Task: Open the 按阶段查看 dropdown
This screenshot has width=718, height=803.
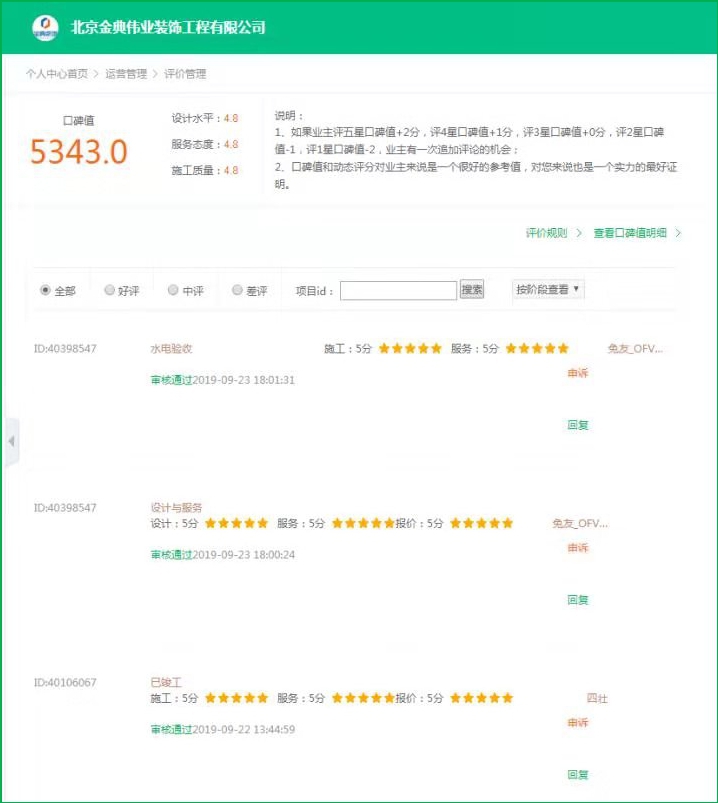Action: point(548,289)
